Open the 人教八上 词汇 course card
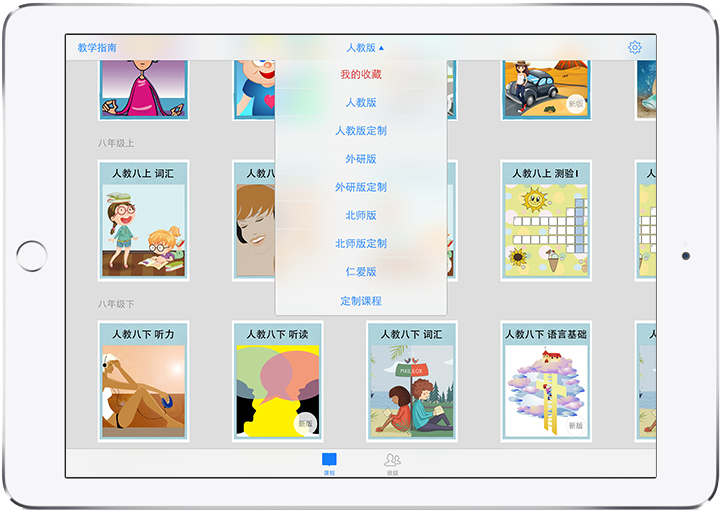Viewport: 720px width, 510px height. 143,220
